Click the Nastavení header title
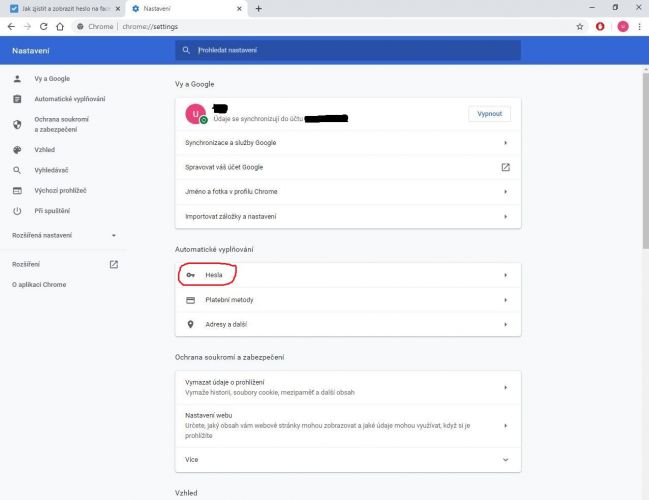The height and width of the screenshot is (500, 649). (31, 51)
